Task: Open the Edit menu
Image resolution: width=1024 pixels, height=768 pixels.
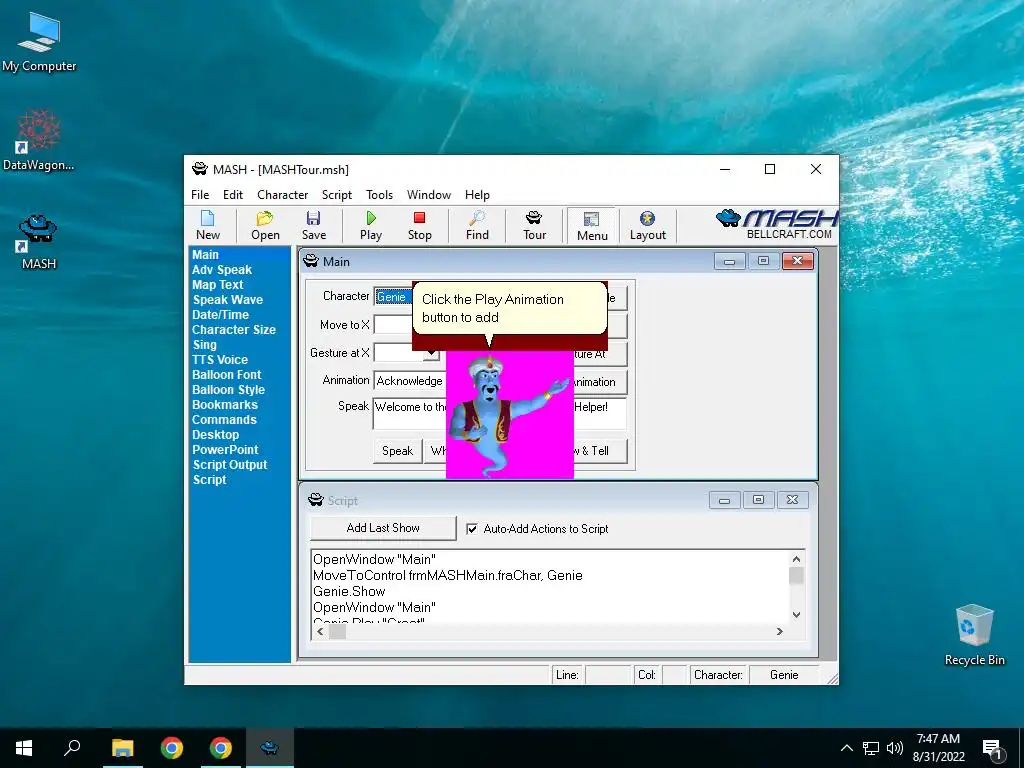Action: pyautogui.click(x=232, y=195)
